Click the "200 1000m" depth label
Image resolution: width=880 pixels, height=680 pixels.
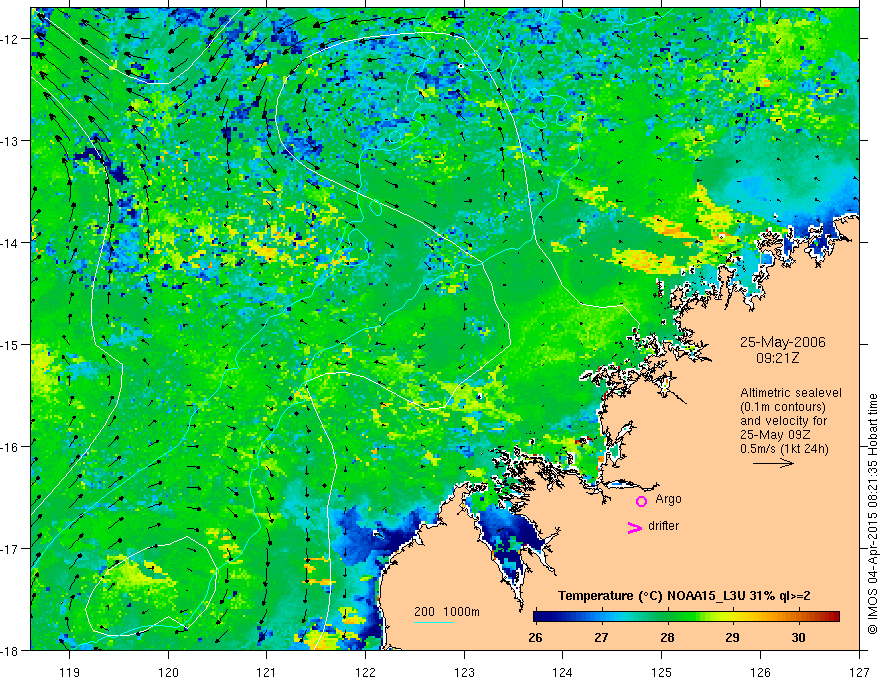click(x=447, y=612)
